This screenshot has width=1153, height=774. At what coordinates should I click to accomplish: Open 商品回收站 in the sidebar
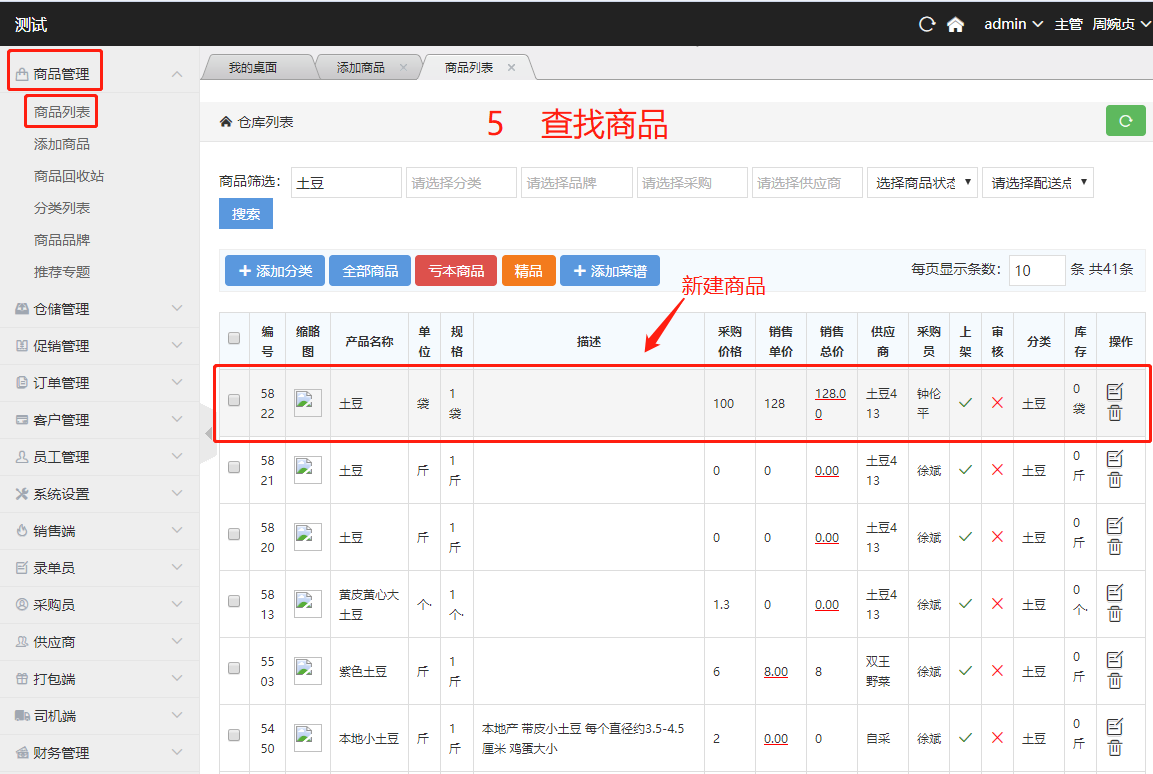point(69,176)
